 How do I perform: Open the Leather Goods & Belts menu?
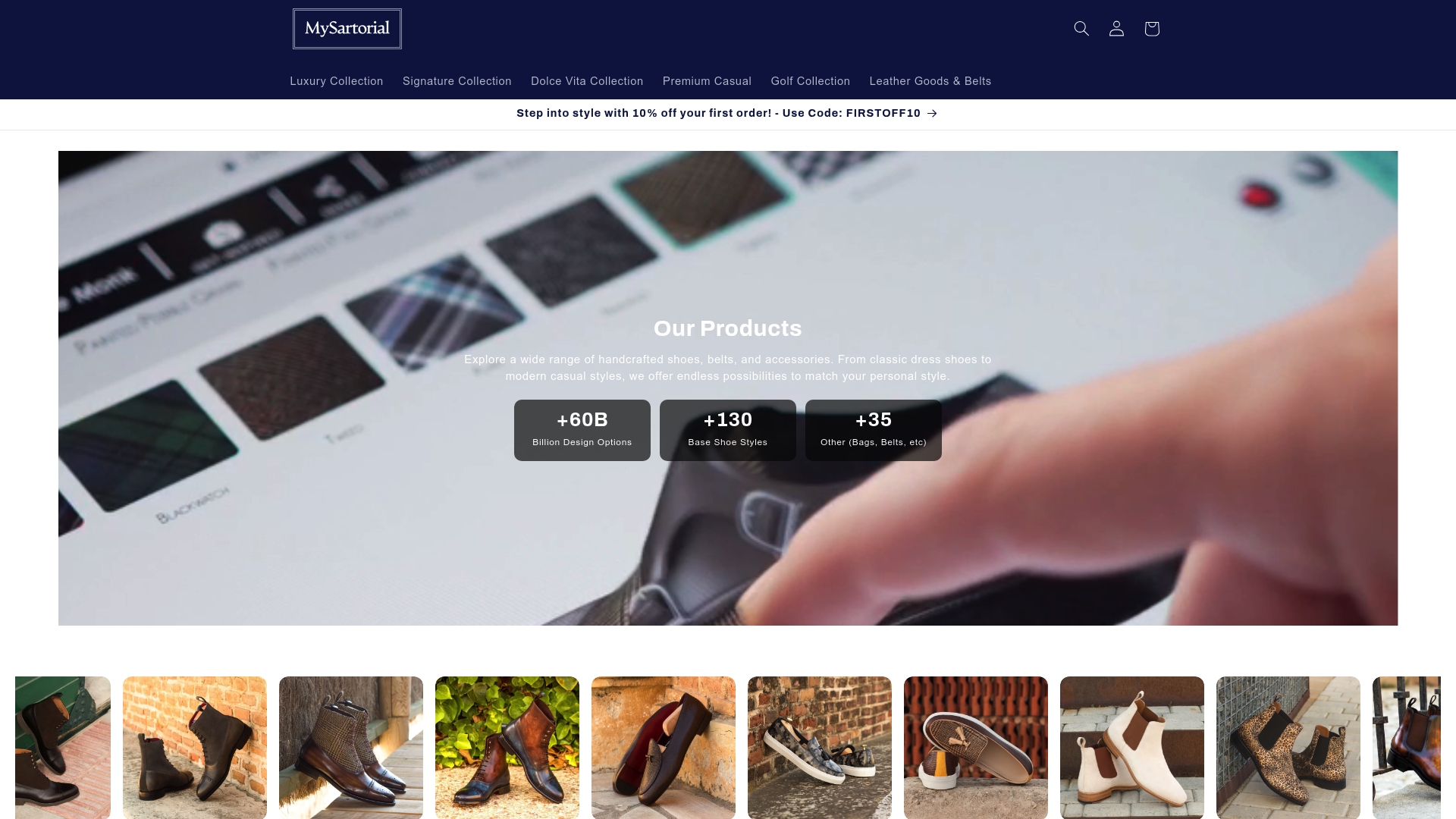pos(930,81)
